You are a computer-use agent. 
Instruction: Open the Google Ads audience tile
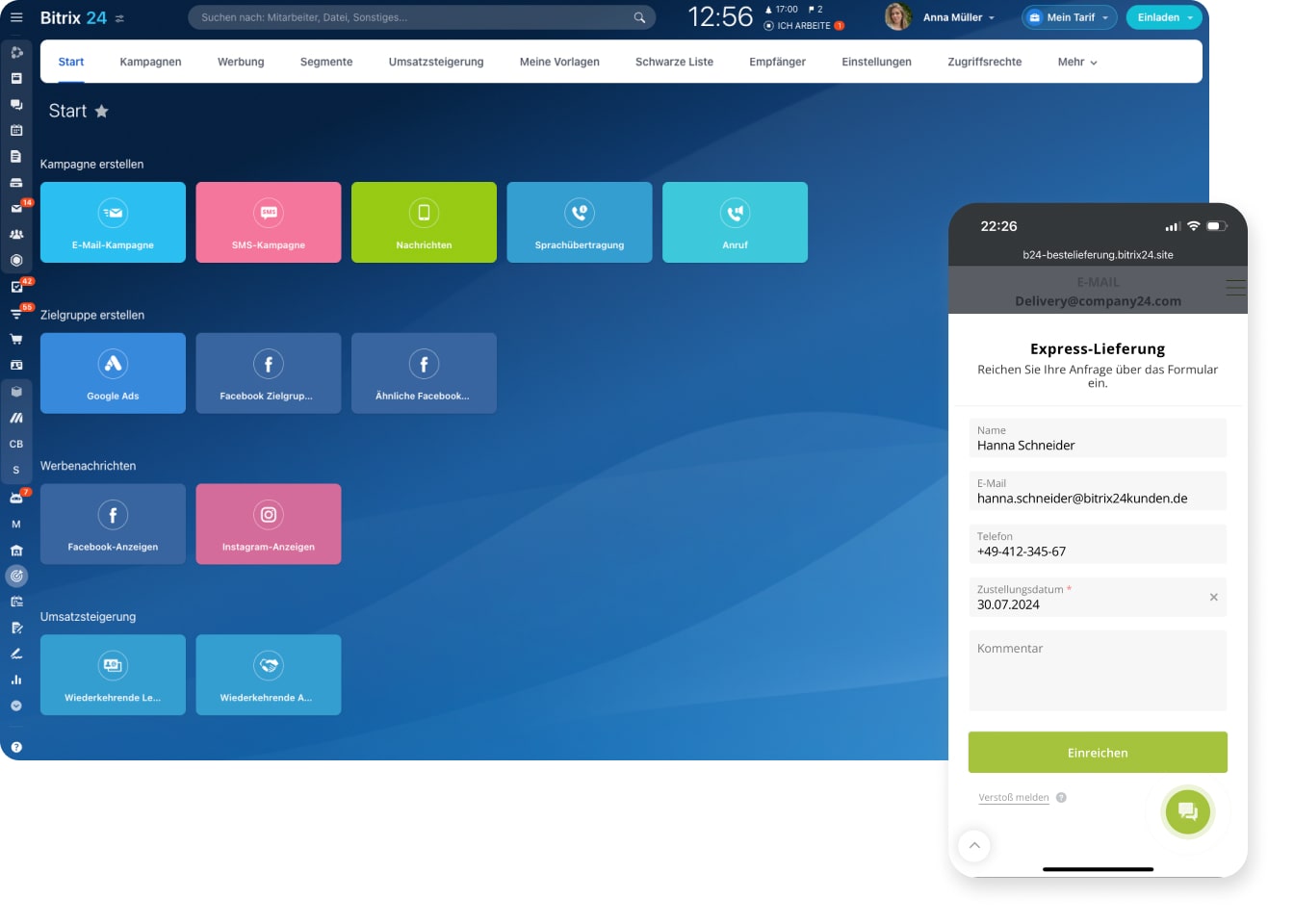pos(113,372)
